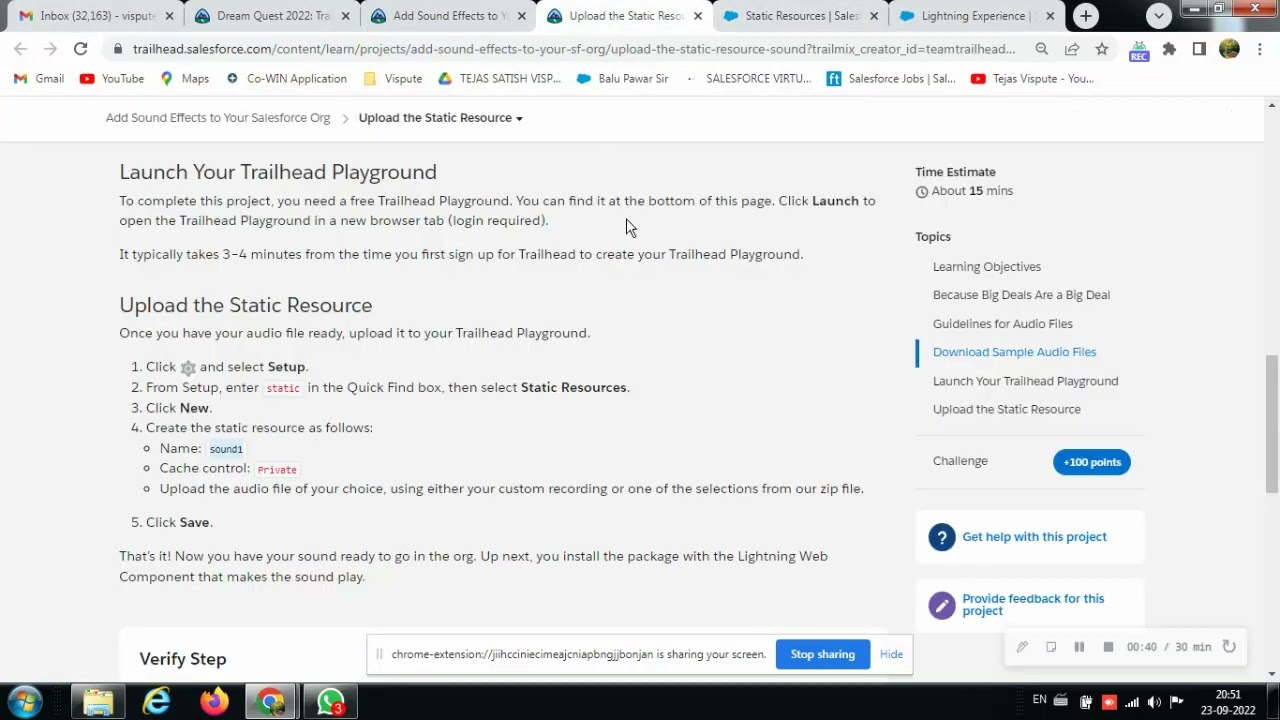
Task: Open the Vispute bookmarks folder
Action: (x=392, y=78)
